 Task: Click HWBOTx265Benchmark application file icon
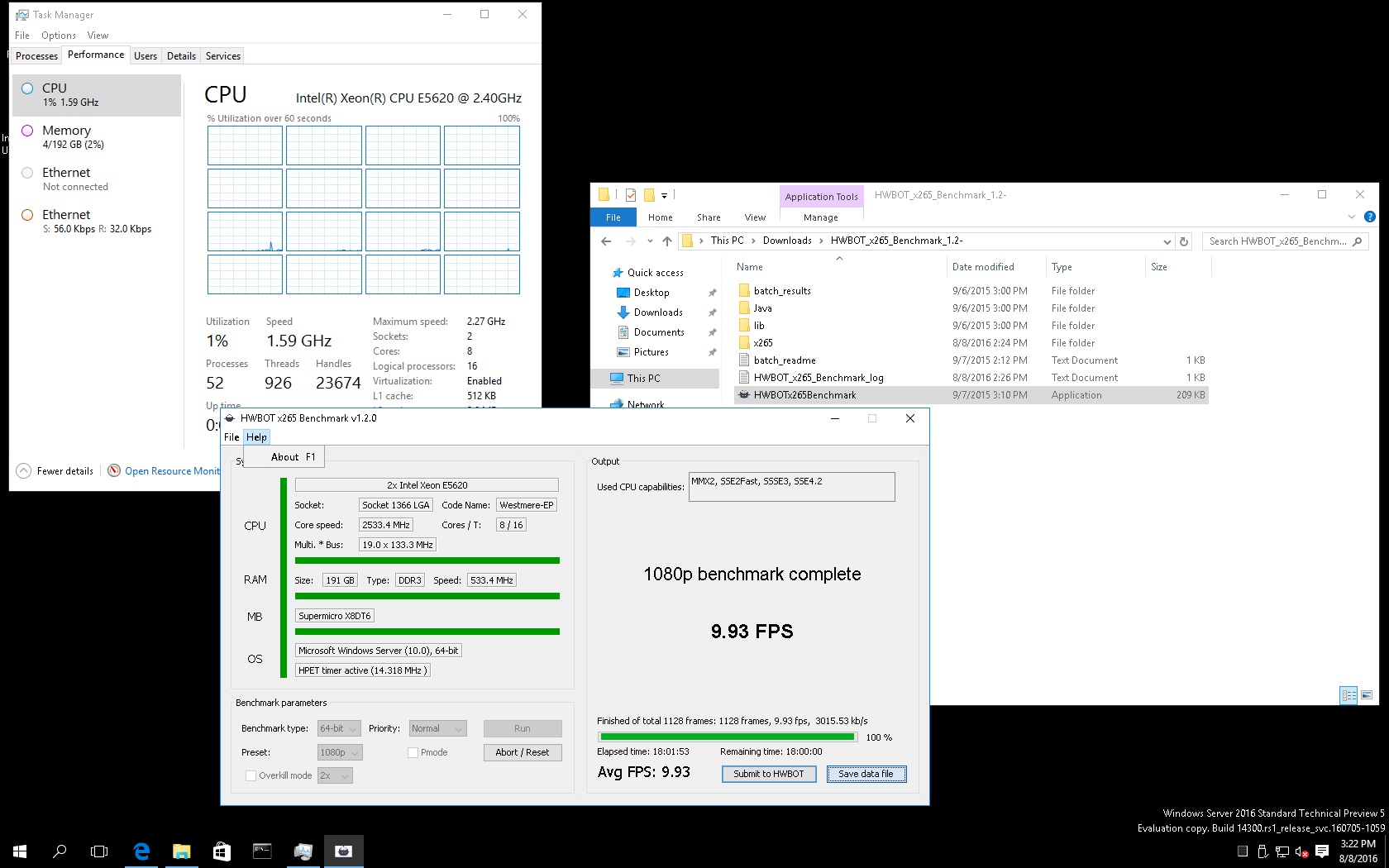tap(744, 395)
